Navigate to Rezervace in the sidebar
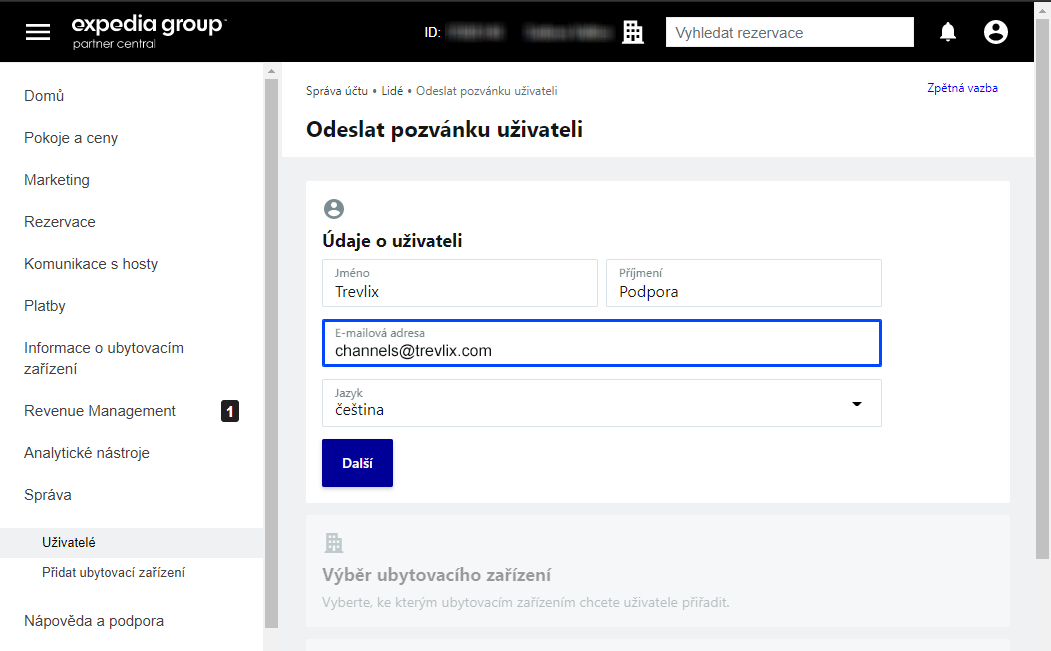Viewport: 1051px width, 651px height. coord(60,221)
